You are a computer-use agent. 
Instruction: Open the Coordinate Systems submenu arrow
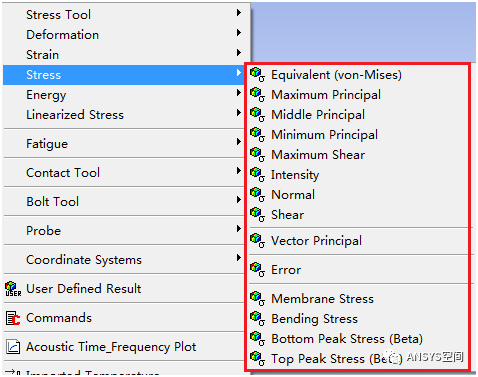239,258
